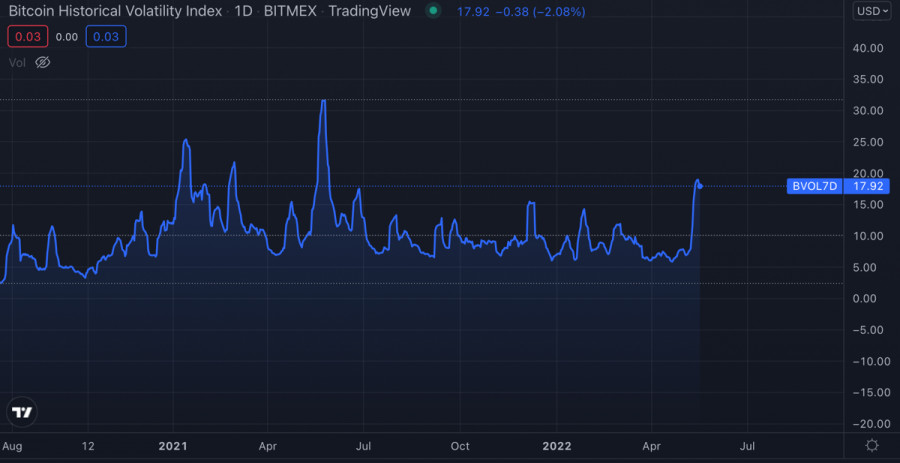
Task: Click the 0.00 spread value
Action: (x=67, y=37)
